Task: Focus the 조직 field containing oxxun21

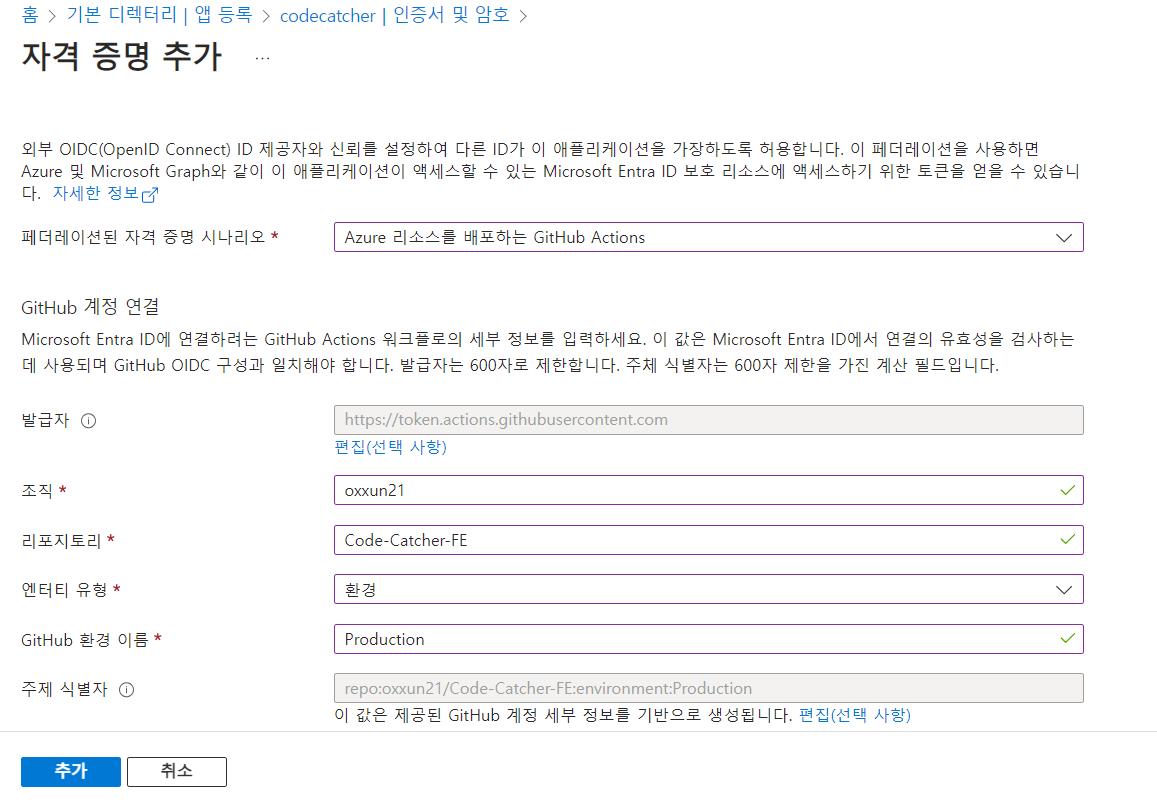Action: (x=708, y=491)
